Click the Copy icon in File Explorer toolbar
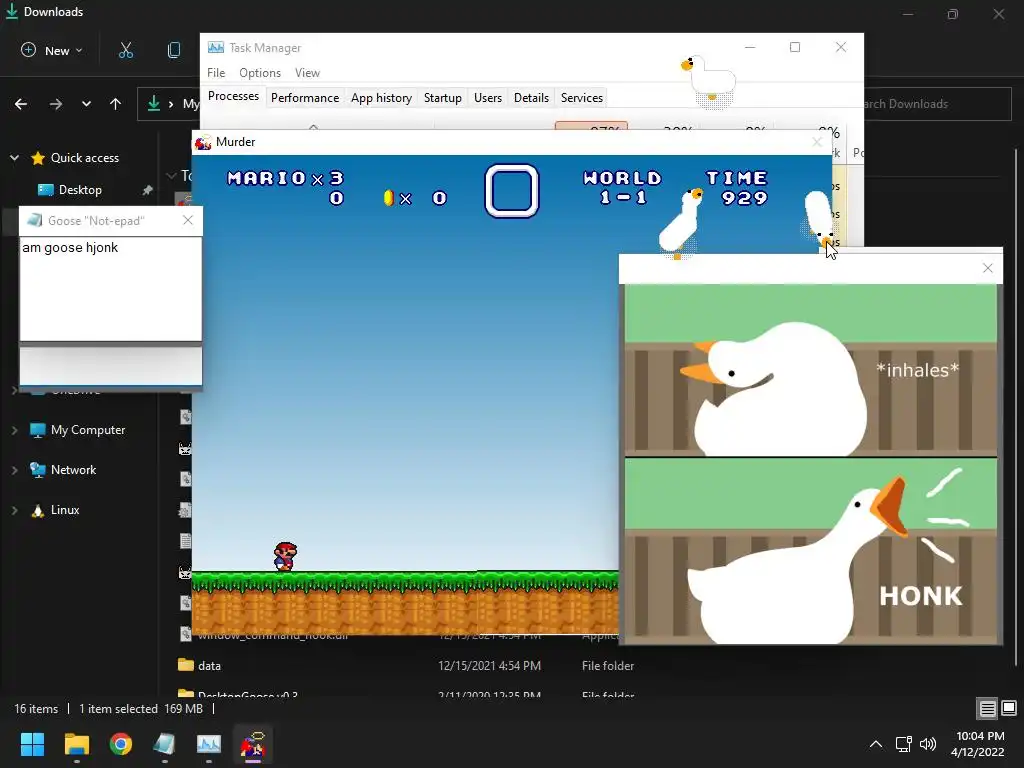 pos(174,50)
